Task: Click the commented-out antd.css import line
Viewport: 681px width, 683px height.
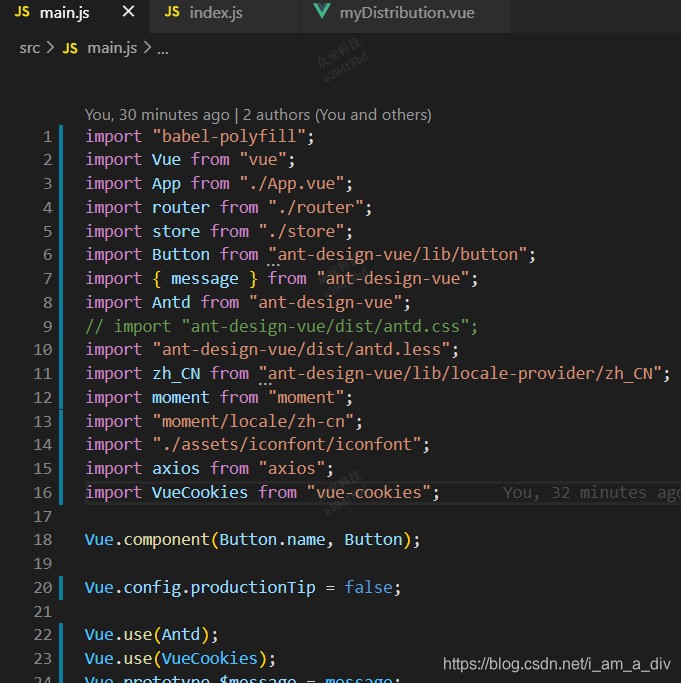Action: point(282,326)
